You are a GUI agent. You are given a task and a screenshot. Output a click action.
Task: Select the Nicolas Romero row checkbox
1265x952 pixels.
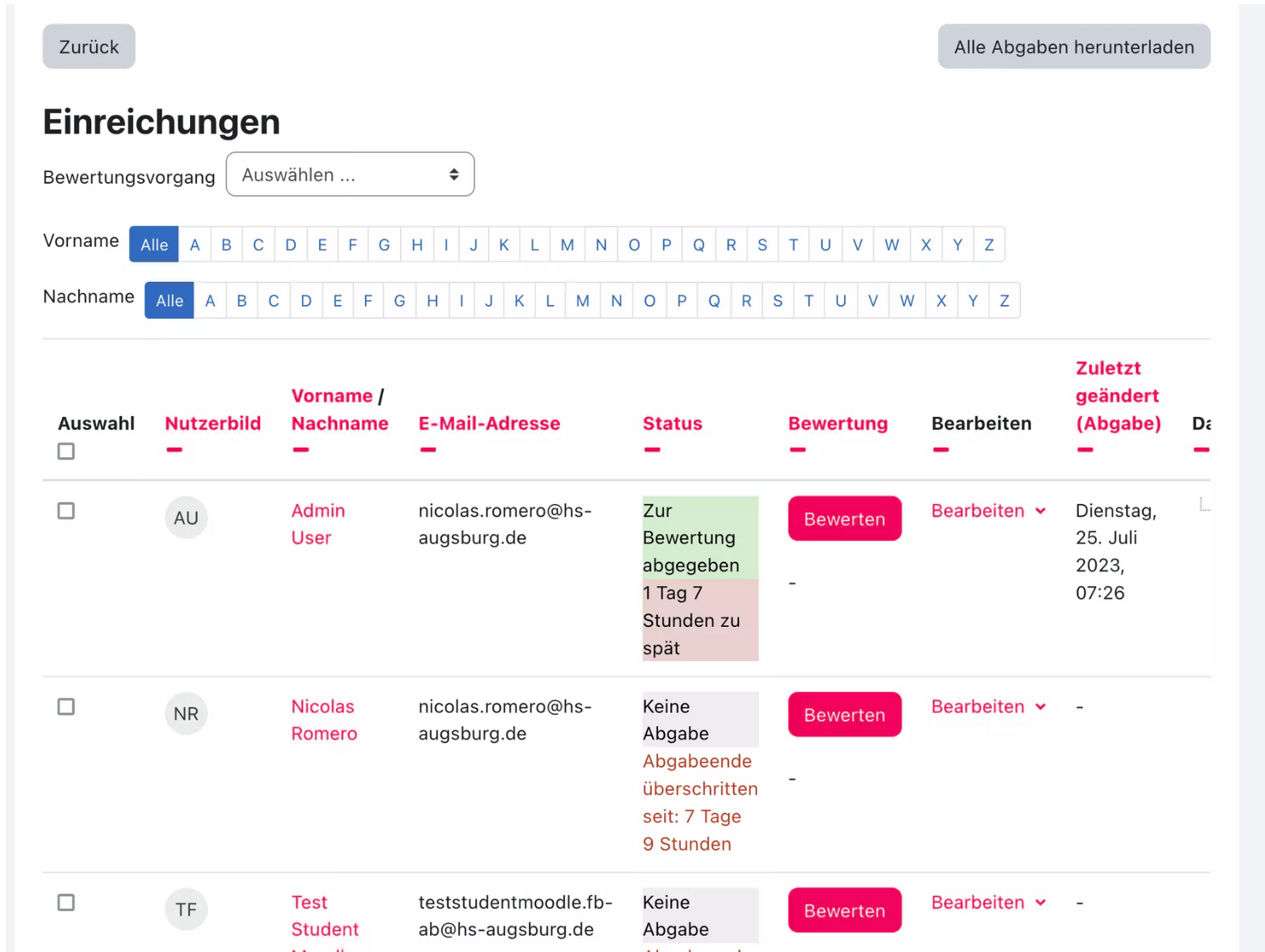(66, 706)
